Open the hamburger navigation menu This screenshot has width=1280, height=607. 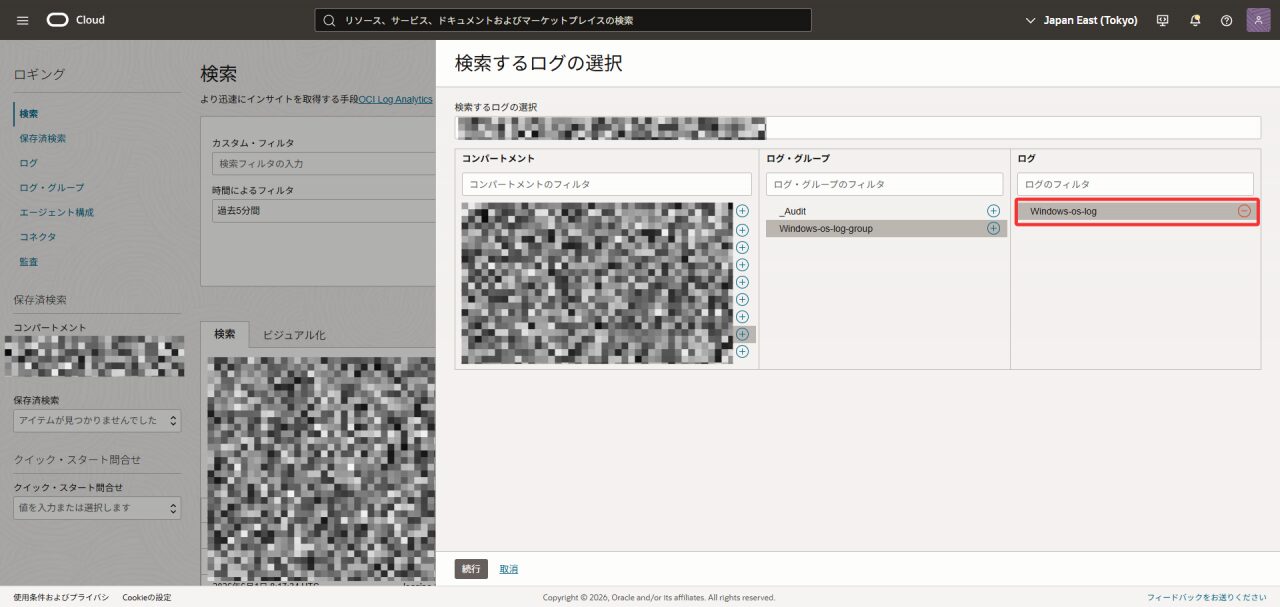click(23, 20)
